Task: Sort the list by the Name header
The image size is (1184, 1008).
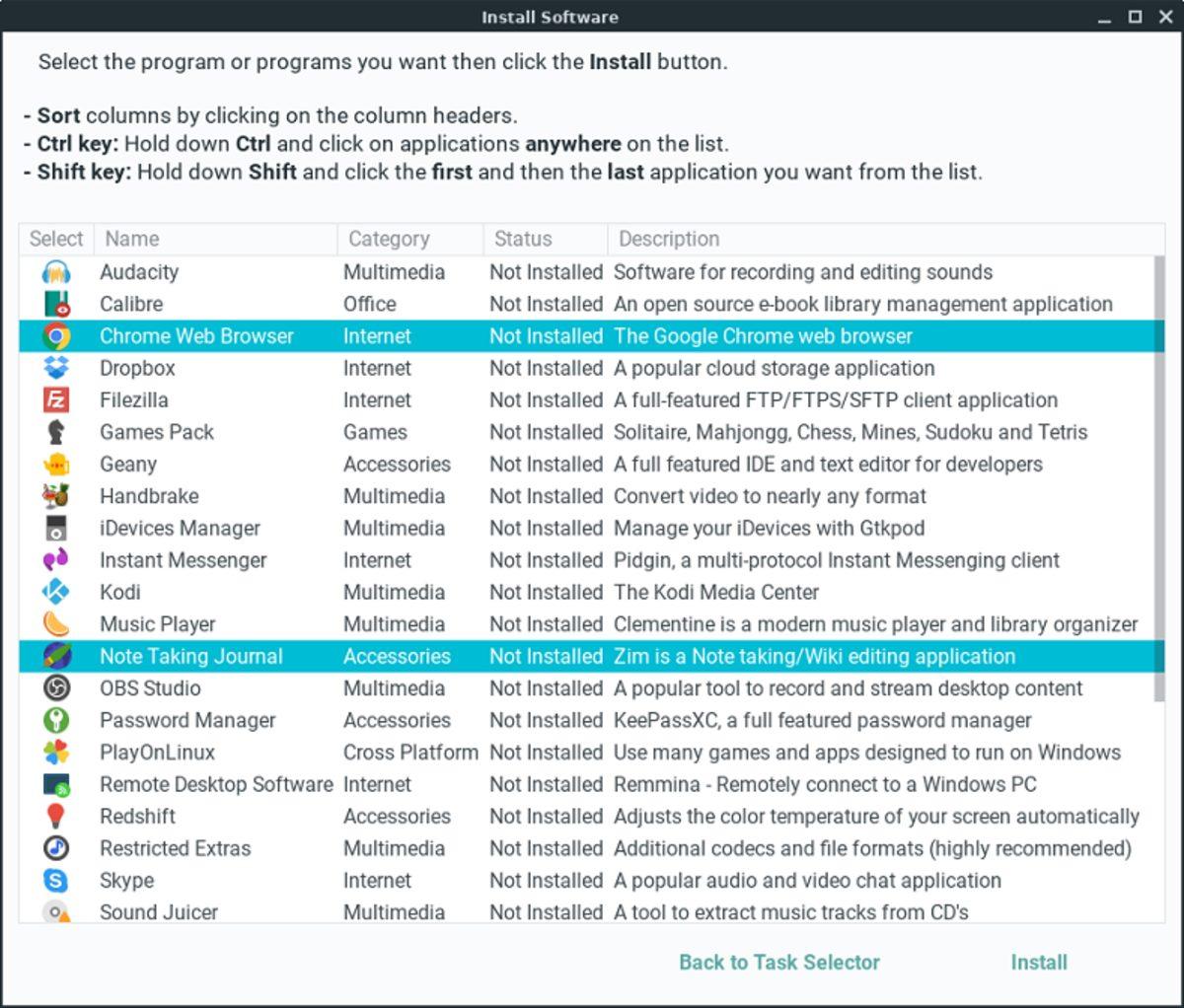Action: (131, 239)
